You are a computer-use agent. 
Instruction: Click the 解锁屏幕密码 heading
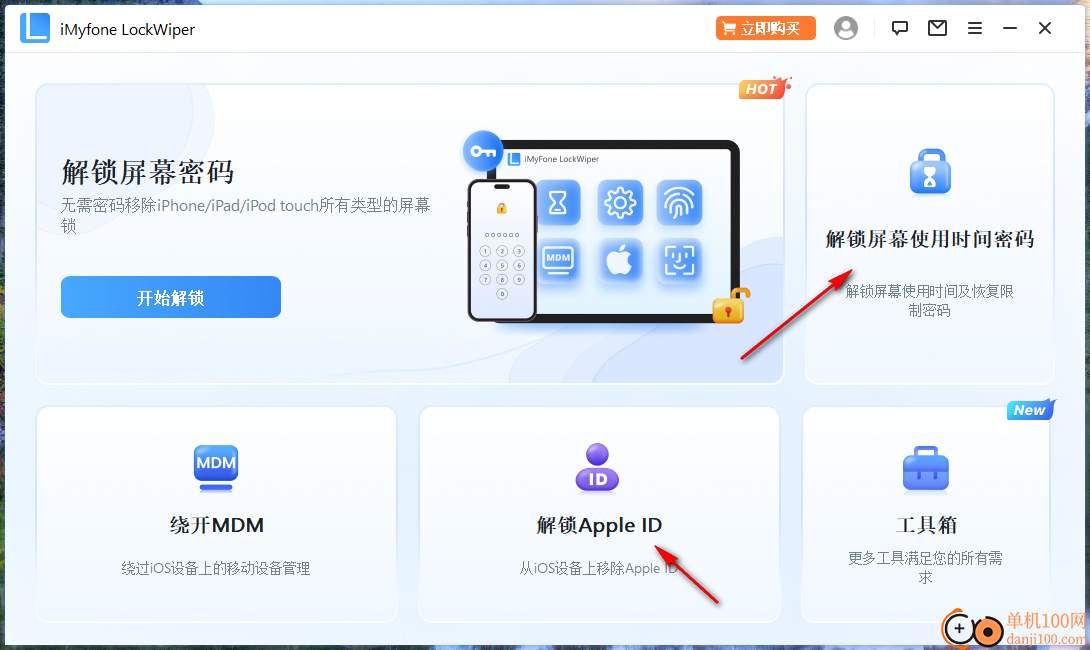147,172
